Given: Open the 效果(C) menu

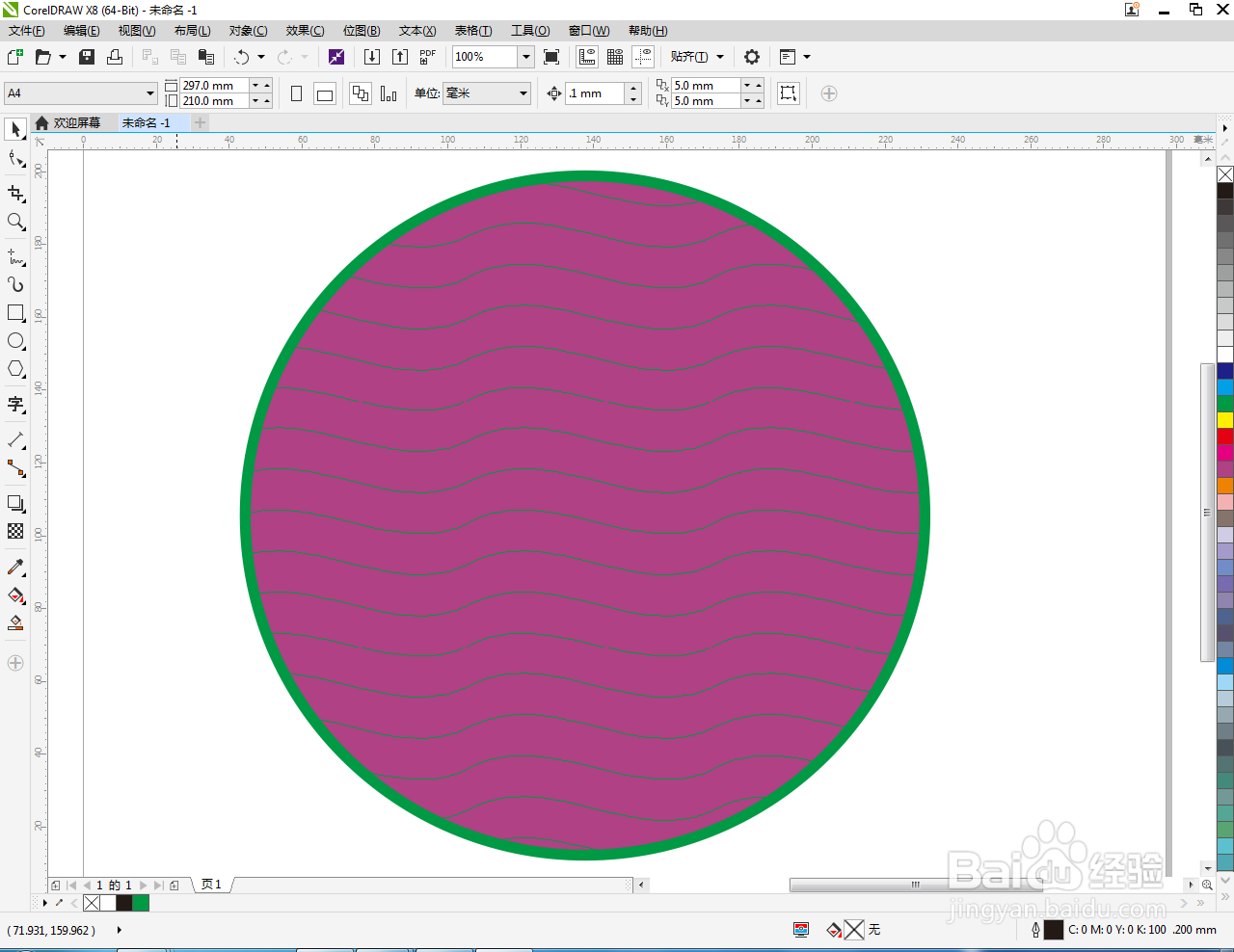Looking at the screenshot, I should click(305, 31).
